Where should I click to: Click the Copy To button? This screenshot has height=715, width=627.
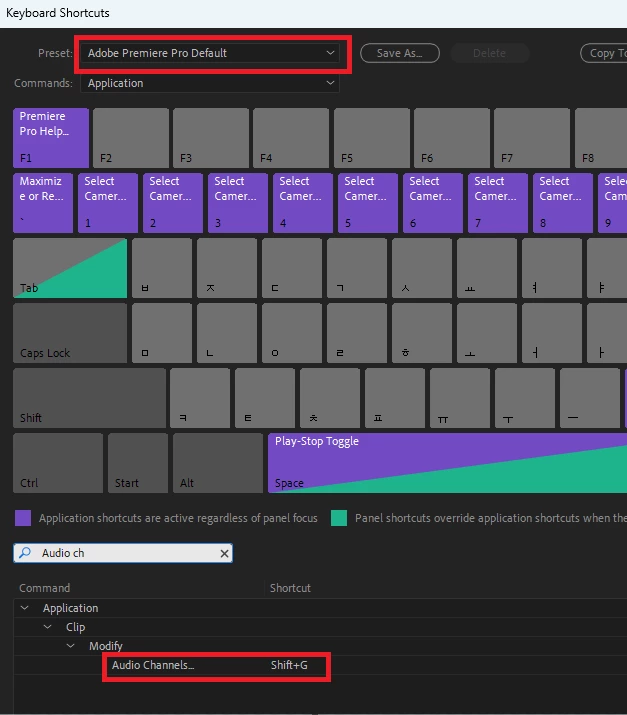604,53
